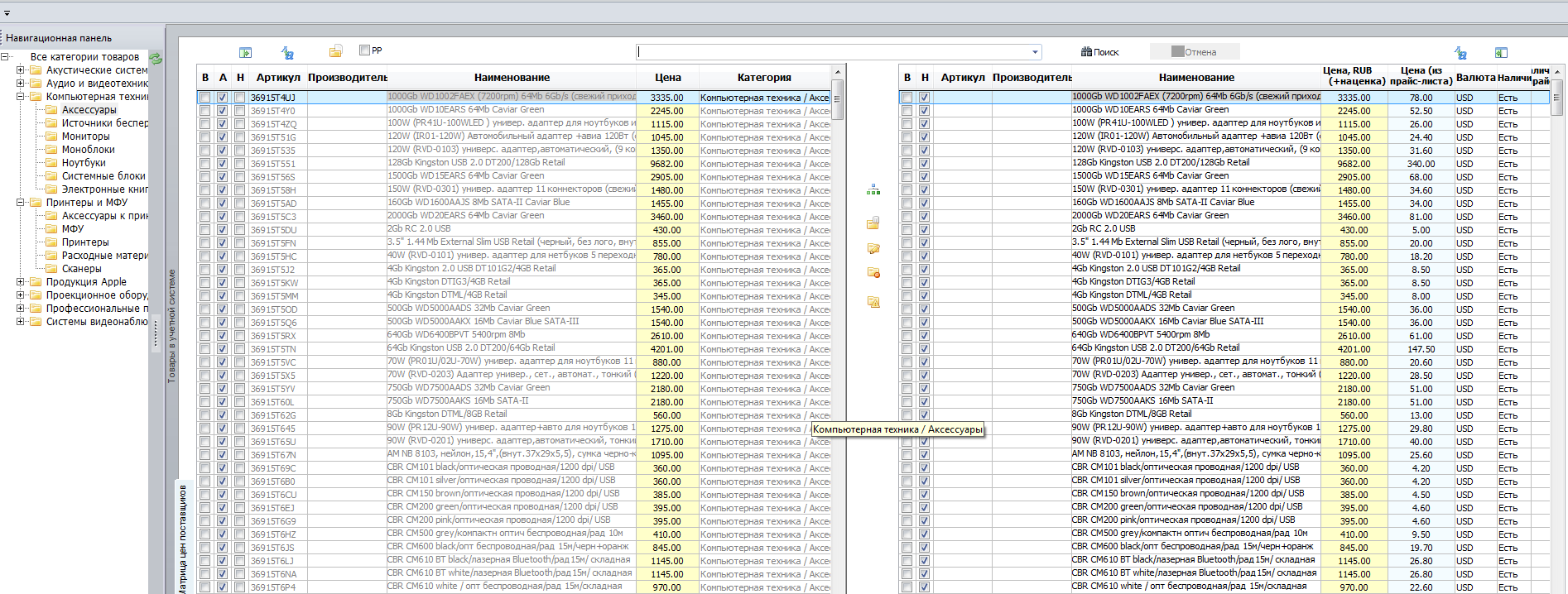Click the folder icon of Мониторы
Image resolution: width=1568 pixels, height=594 pixels.
point(52,137)
